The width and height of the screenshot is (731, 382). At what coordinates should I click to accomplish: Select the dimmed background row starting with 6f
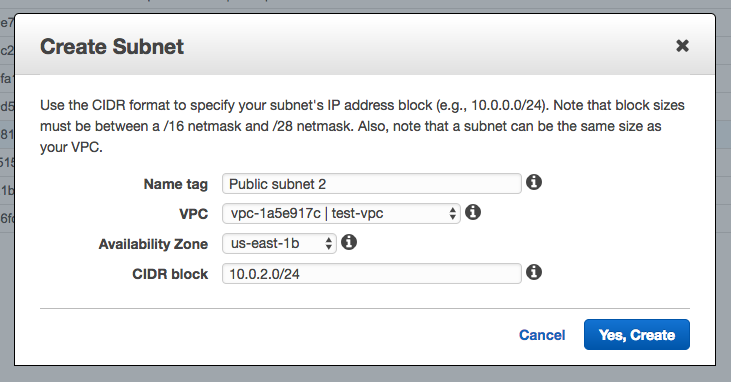click(x=7, y=218)
